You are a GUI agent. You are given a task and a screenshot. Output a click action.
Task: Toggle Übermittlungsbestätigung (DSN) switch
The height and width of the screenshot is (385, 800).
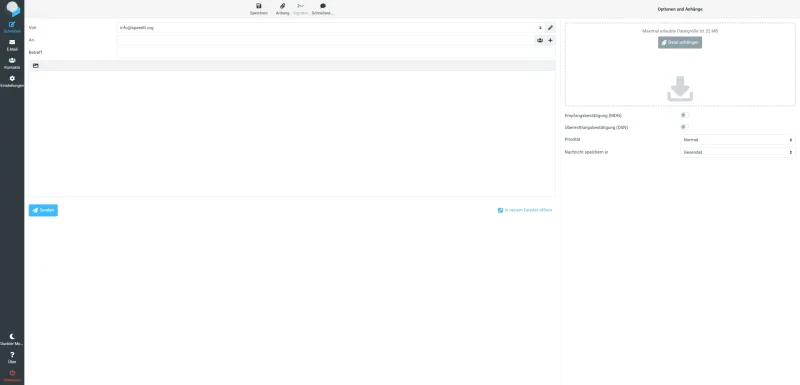(x=684, y=127)
